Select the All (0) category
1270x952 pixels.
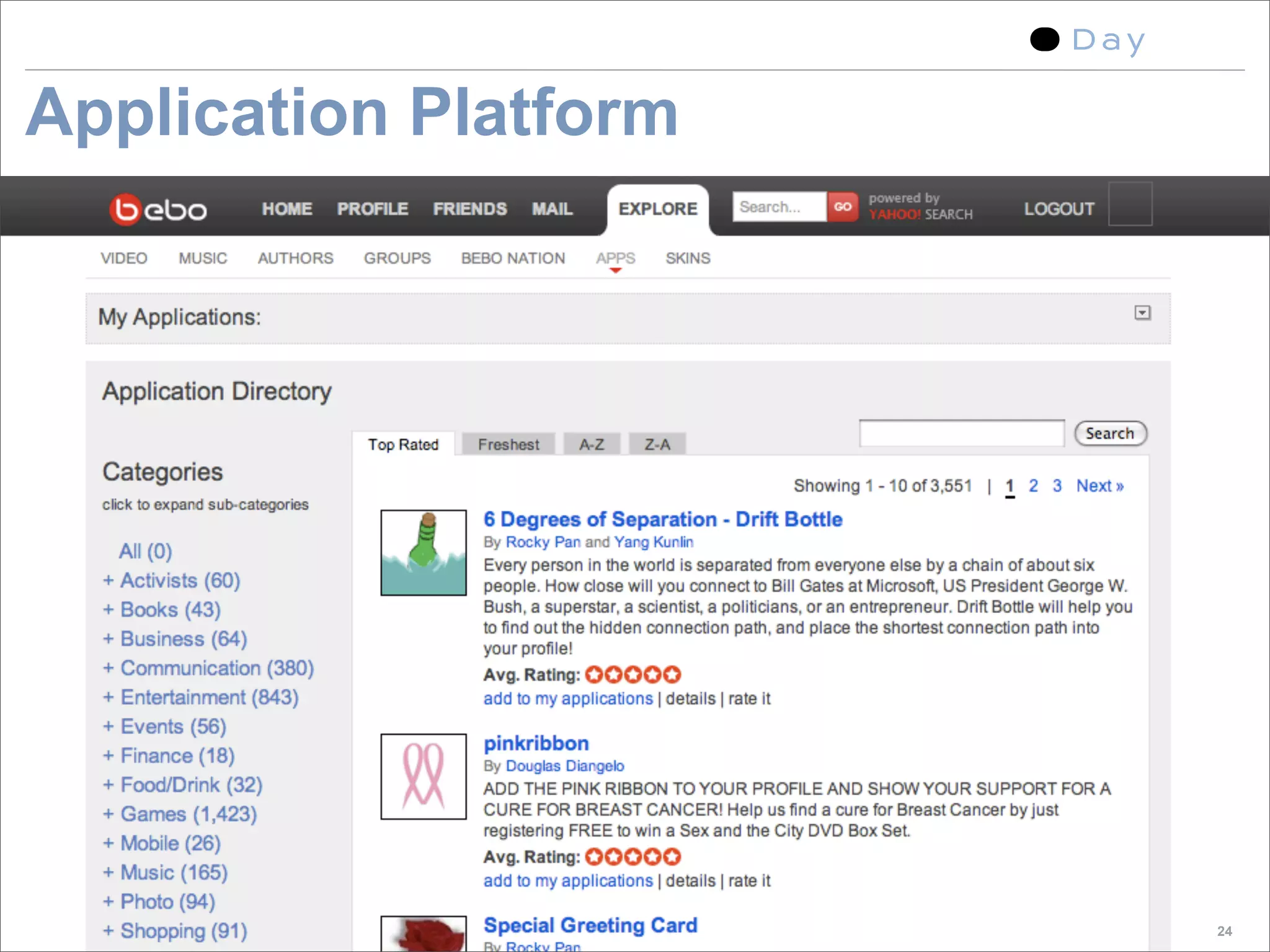point(146,551)
